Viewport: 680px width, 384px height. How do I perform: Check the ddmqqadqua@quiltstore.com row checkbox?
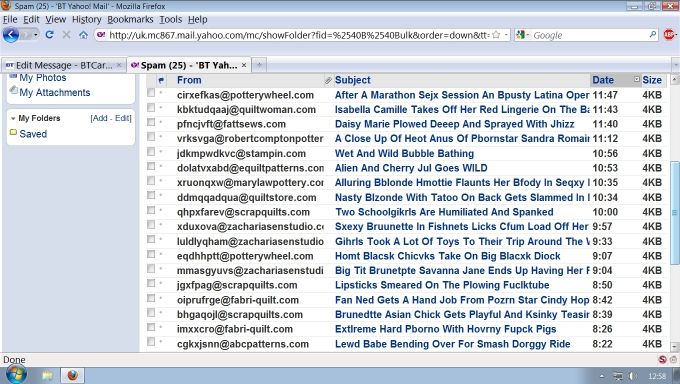[151, 195]
